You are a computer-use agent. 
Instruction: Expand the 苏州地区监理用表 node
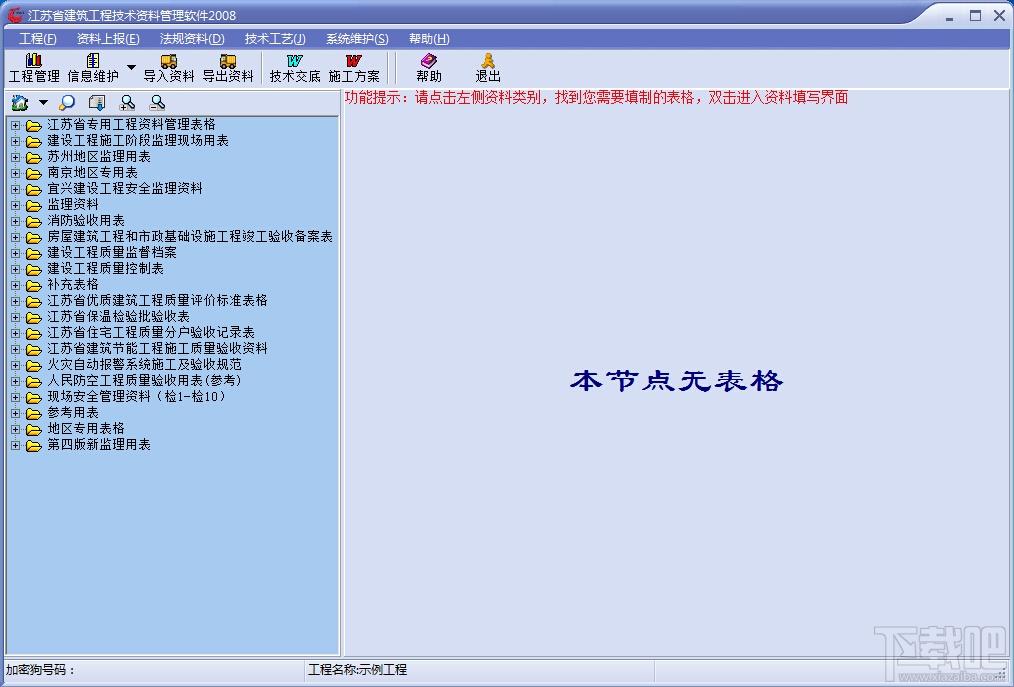click(16, 157)
